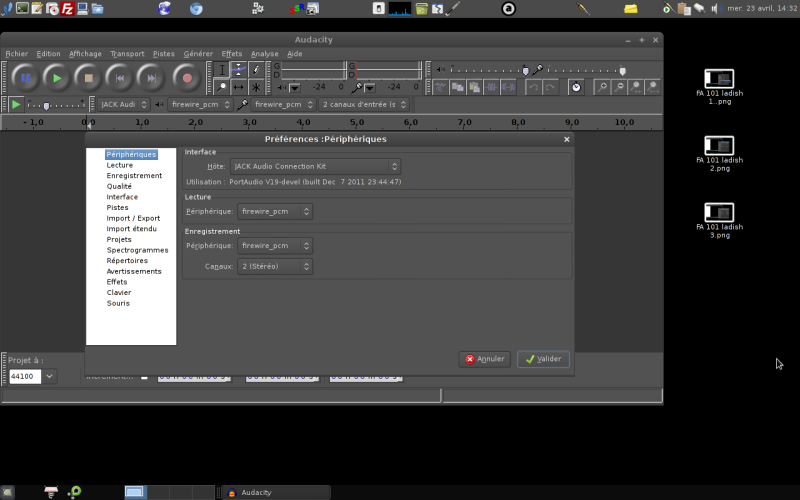The width and height of the screenshot is (800, 500).
Task: Select Spectrogrammes in preferences list
Action: [x=137, y=250]
